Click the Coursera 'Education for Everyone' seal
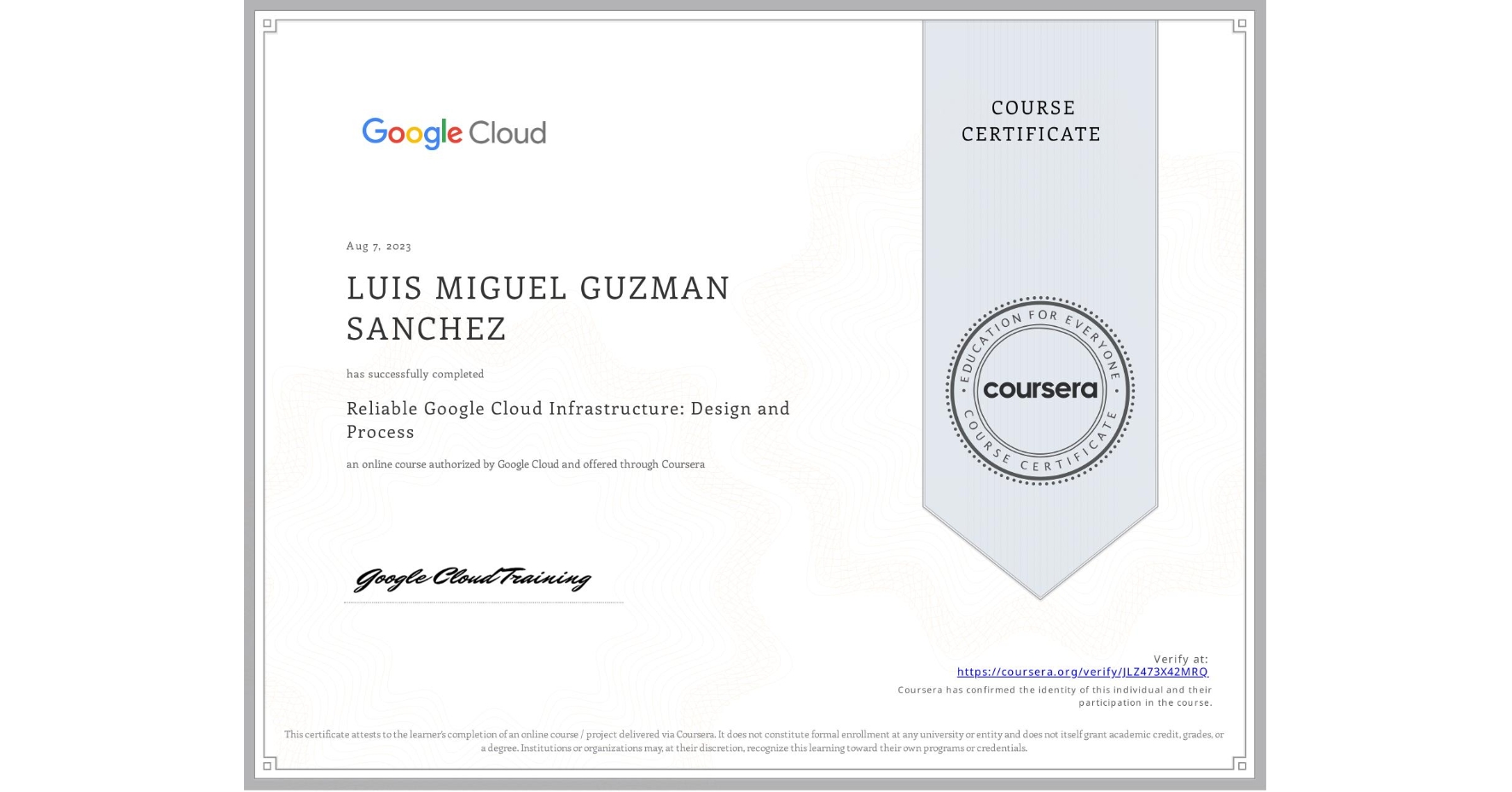The height and width of the screenshot is (792, 1512). click(x=1039, y=390)
